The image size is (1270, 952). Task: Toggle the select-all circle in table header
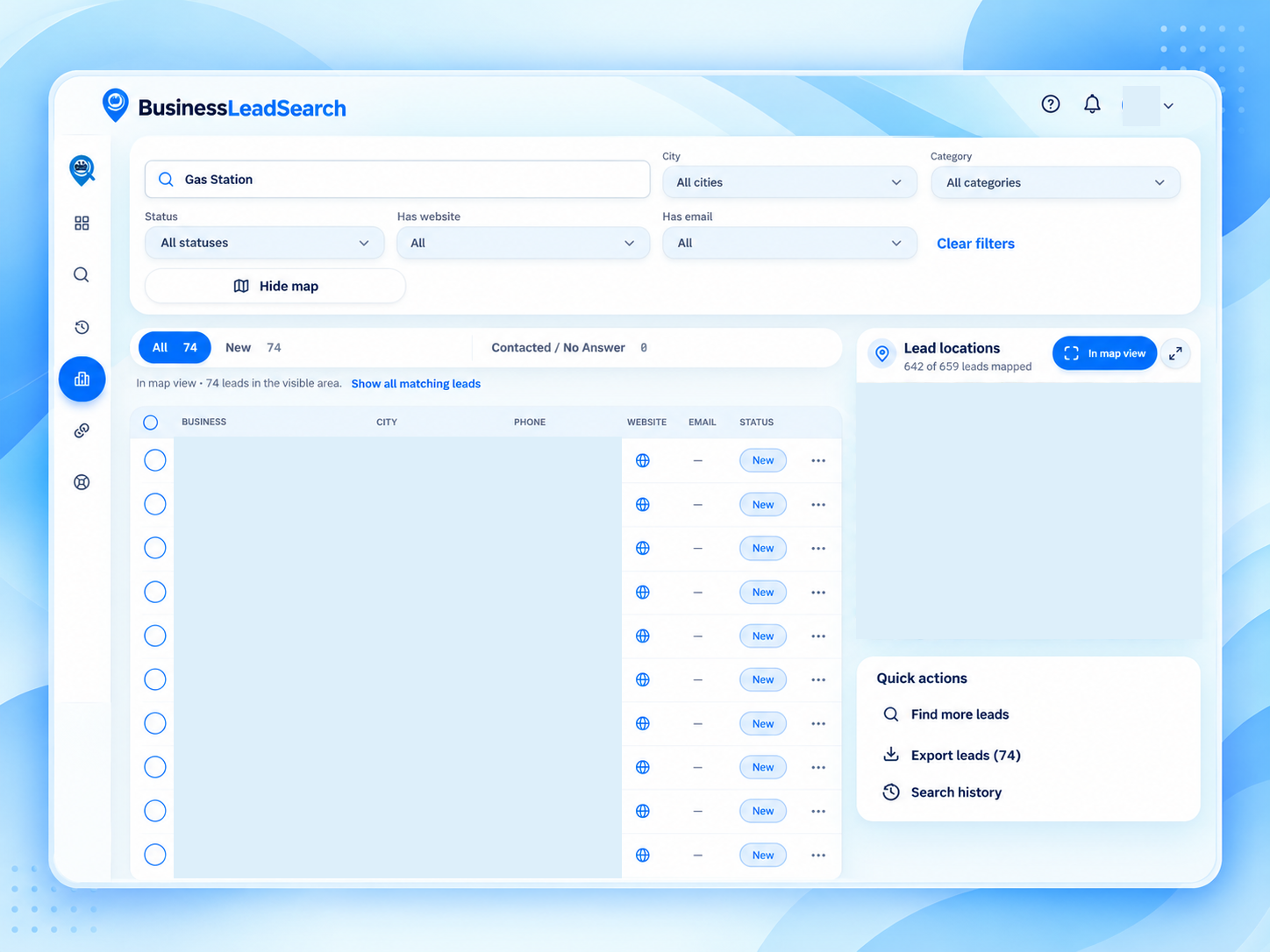[x=151, y=423]
